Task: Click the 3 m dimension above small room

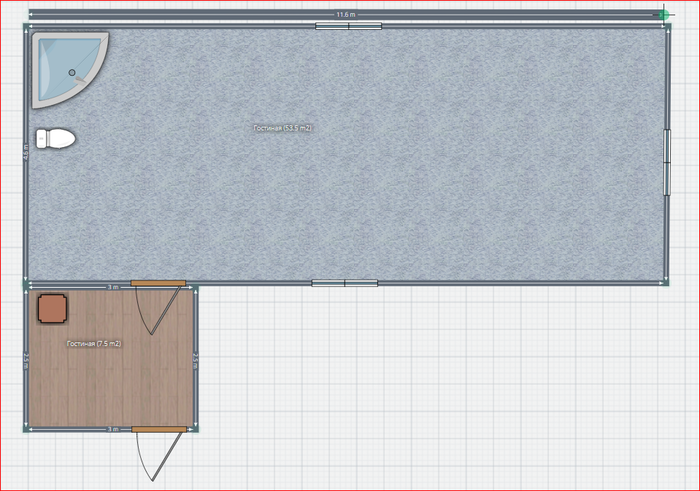Action: pos(113,287)
